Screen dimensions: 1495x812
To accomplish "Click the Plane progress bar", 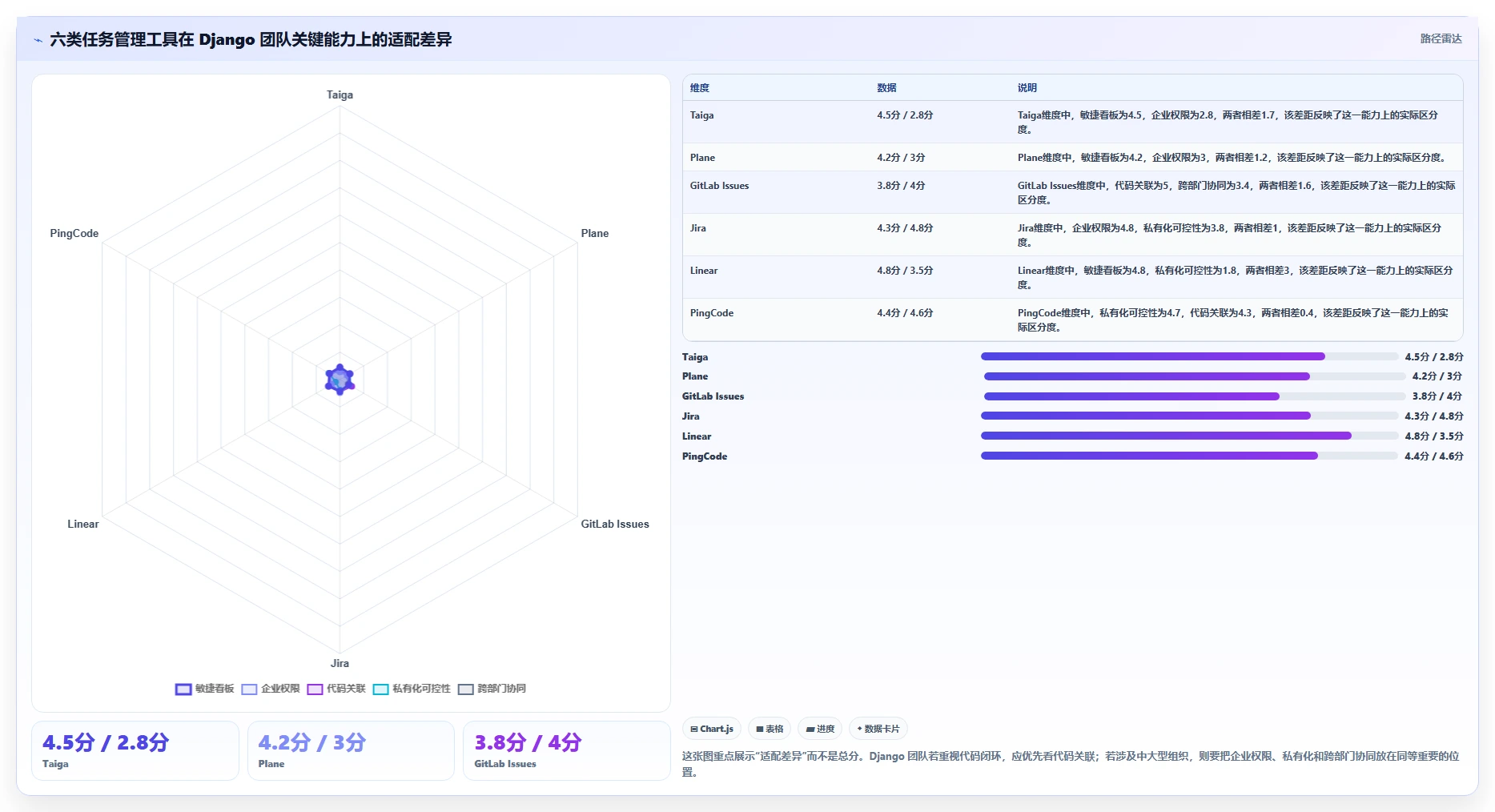I will click(x=1194, y=376).
